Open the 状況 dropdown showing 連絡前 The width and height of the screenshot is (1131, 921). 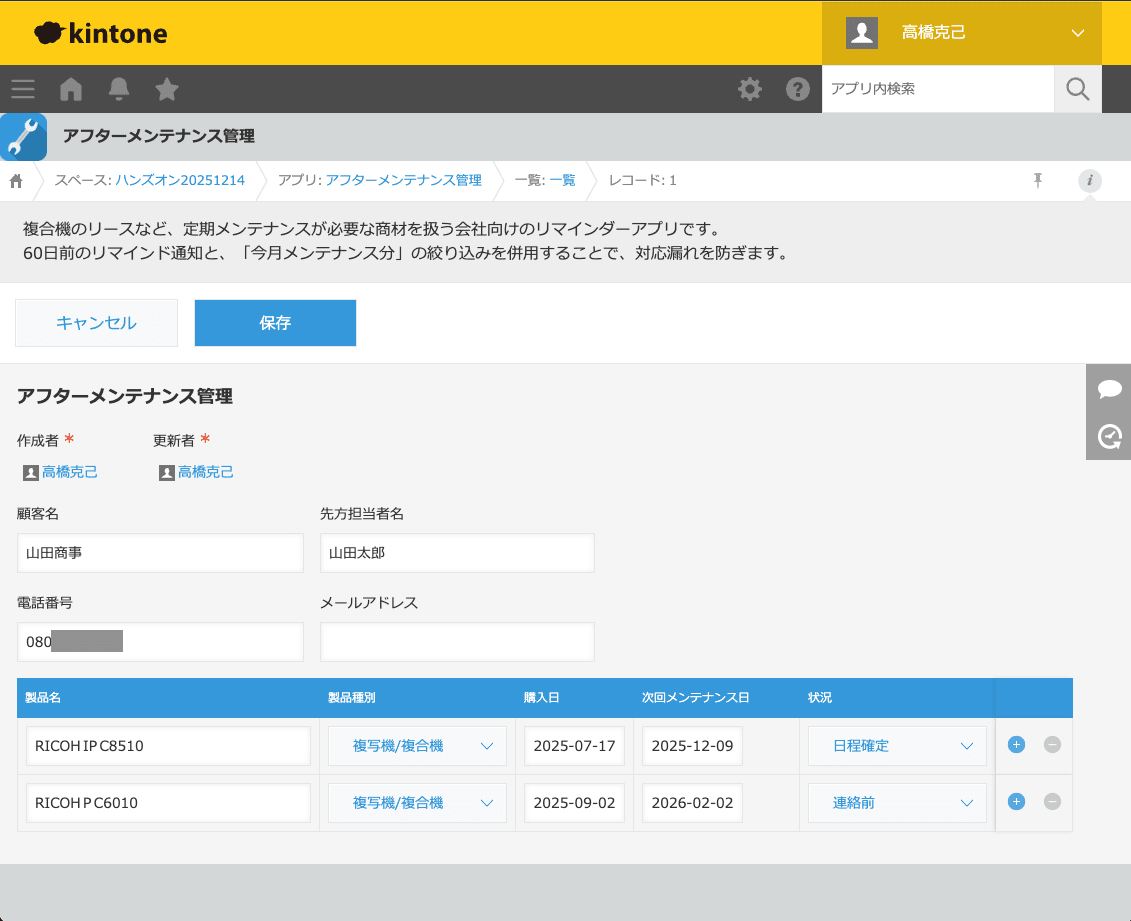896,802
